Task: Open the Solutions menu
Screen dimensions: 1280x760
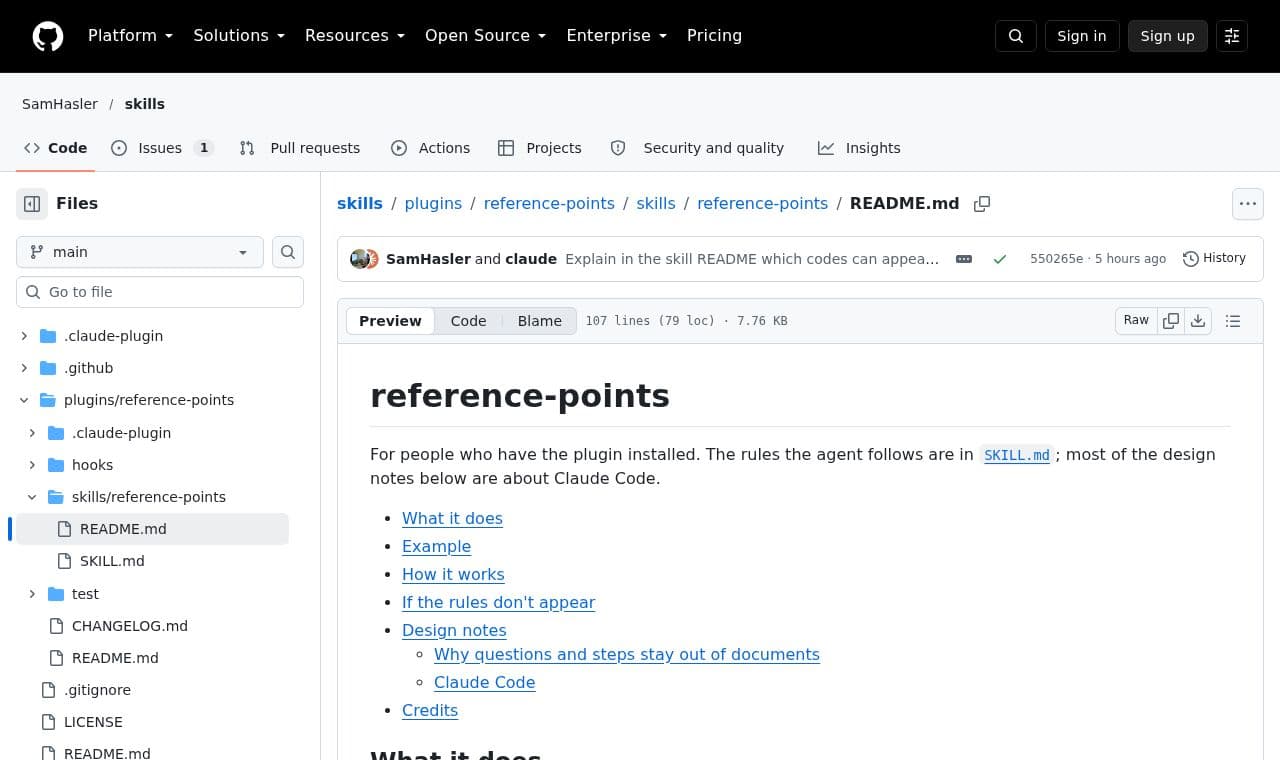Action: point(239,36)
